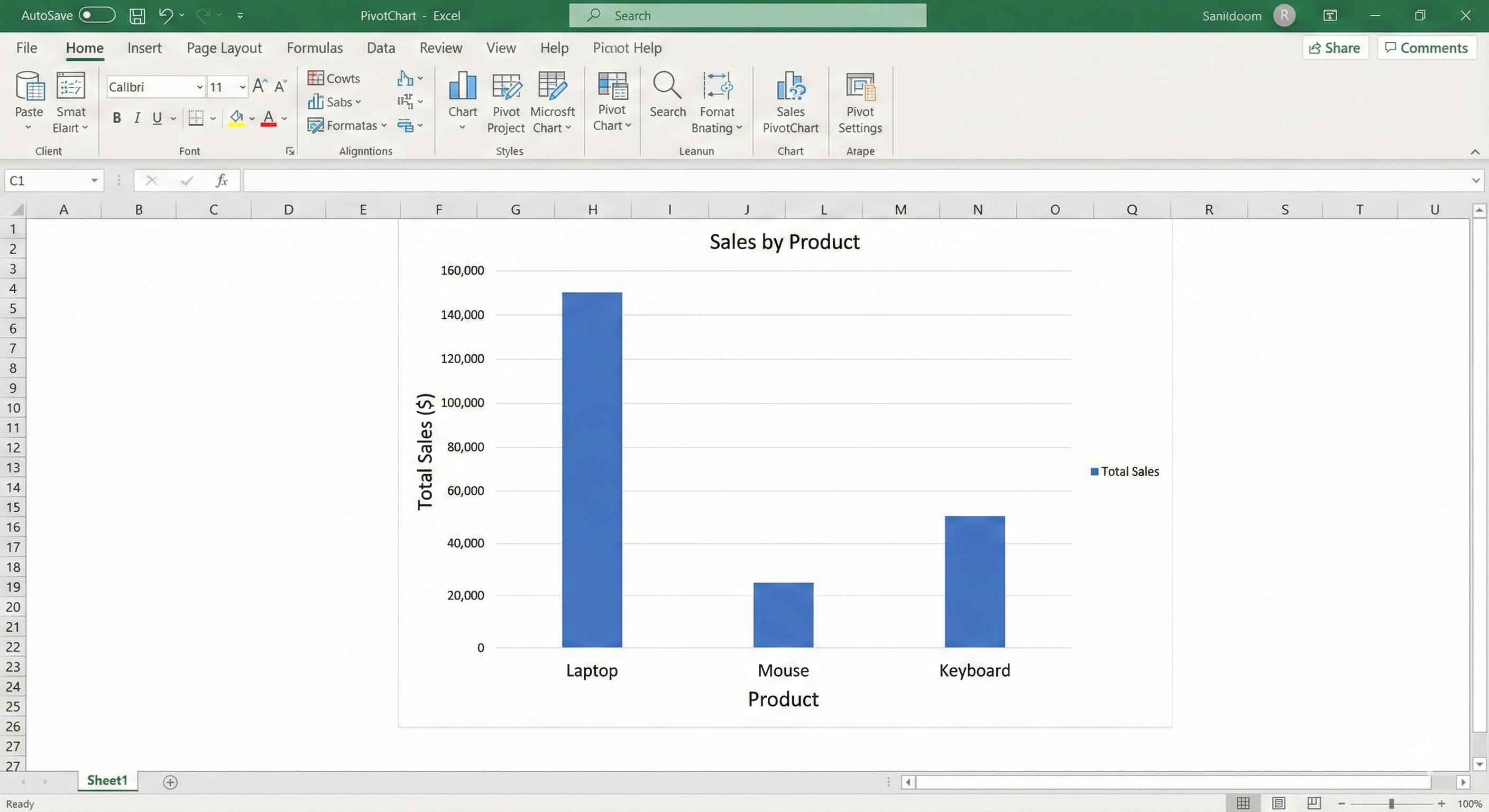Switch to the Insert tab

click(144, 48)
